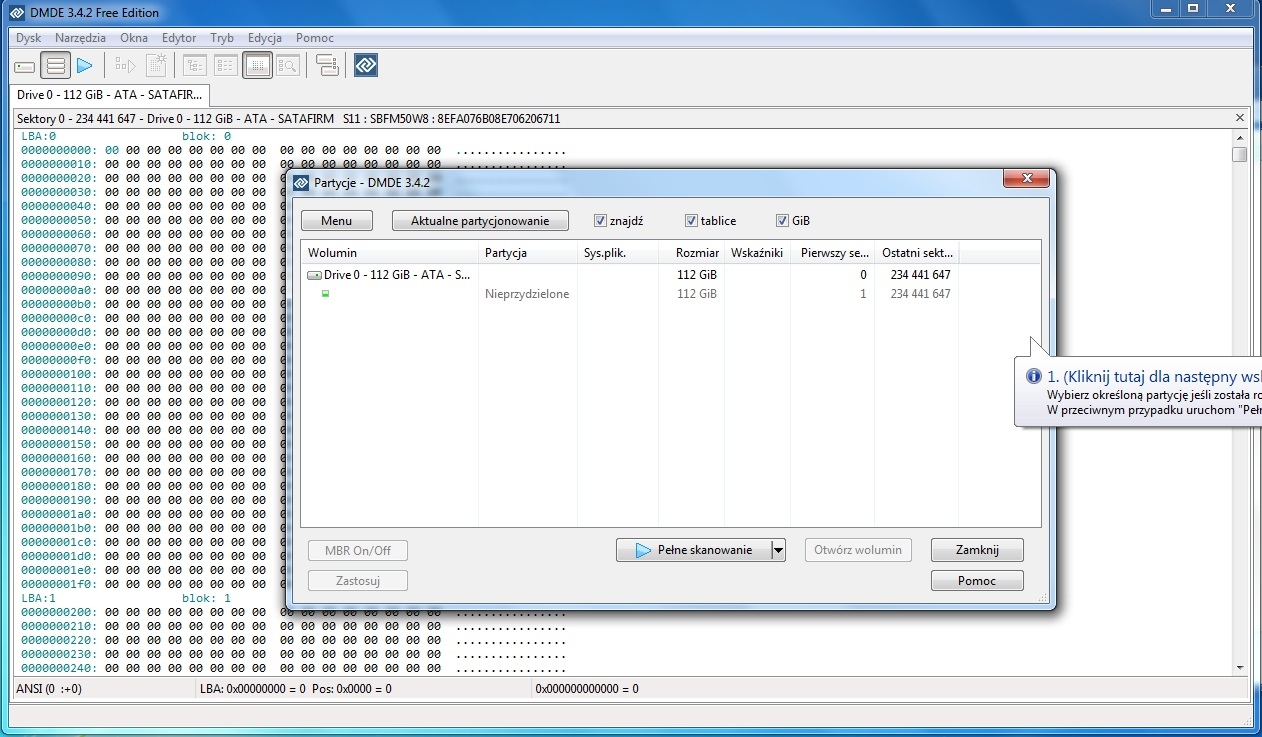Toggle the znajdź checkbox
This screenshot has width=1262, height=737.
click(x=600, y=220)
